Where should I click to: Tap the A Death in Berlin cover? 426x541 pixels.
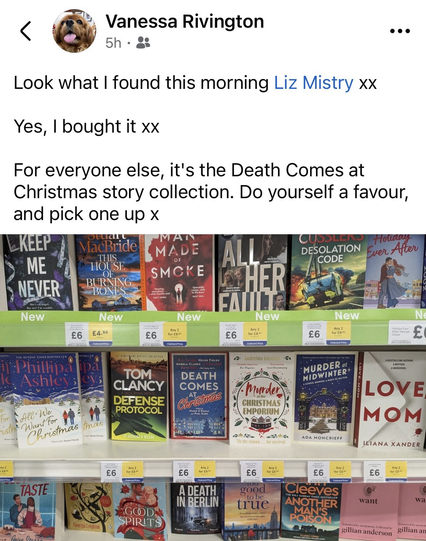(x=197, y=508)
